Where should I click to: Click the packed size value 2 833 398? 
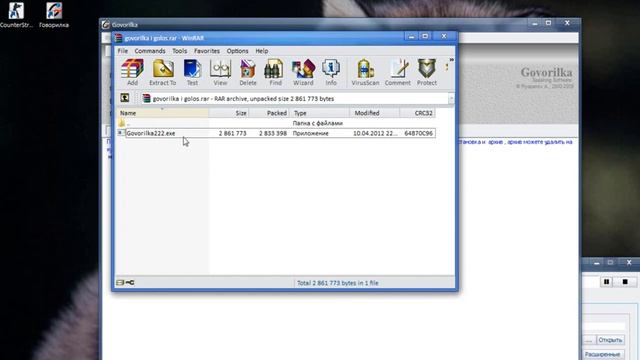pyautogui.click(x=273, y=133)
